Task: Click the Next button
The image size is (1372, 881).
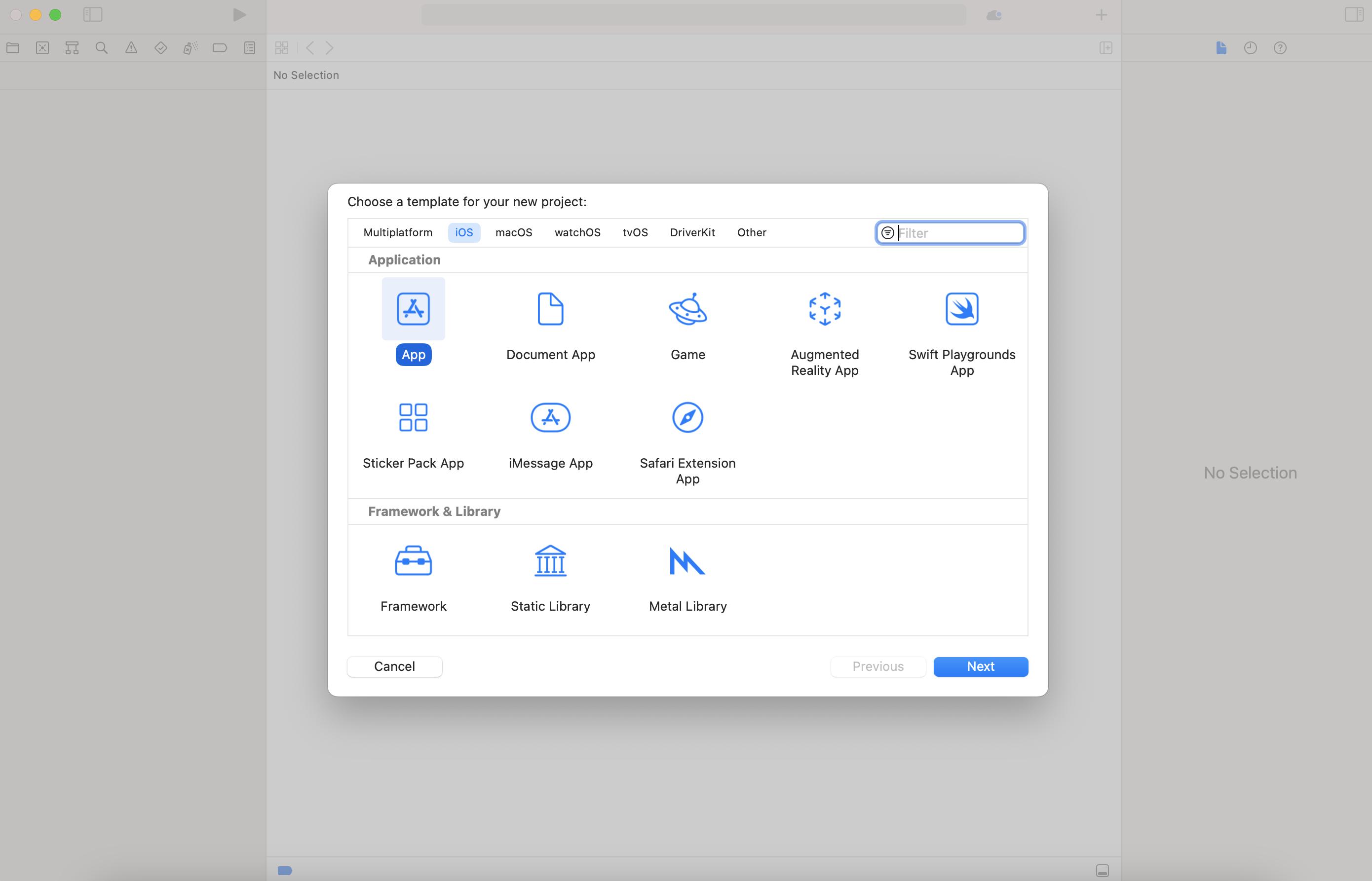Action: pyautogui.click(x=980, y=666)
